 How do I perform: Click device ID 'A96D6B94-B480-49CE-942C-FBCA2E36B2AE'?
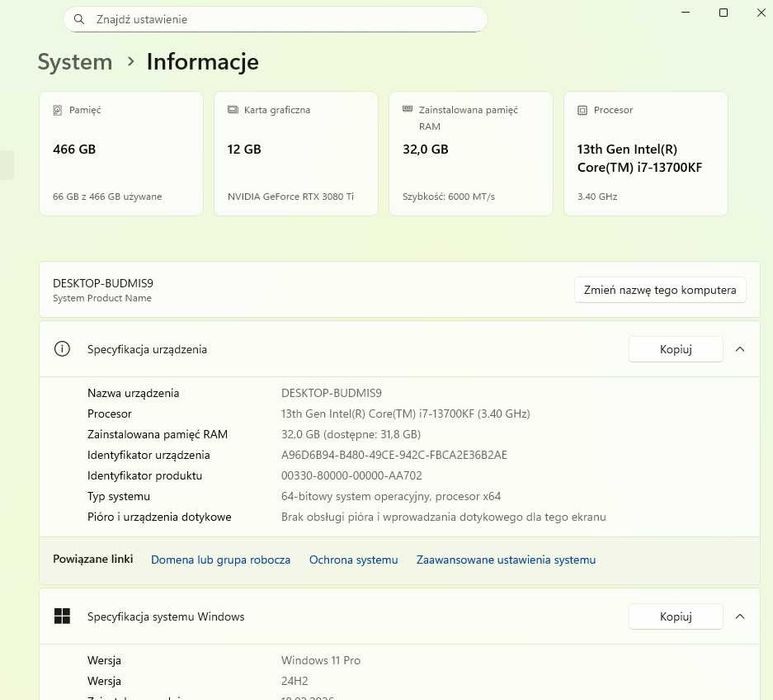(x=394, y=455)
